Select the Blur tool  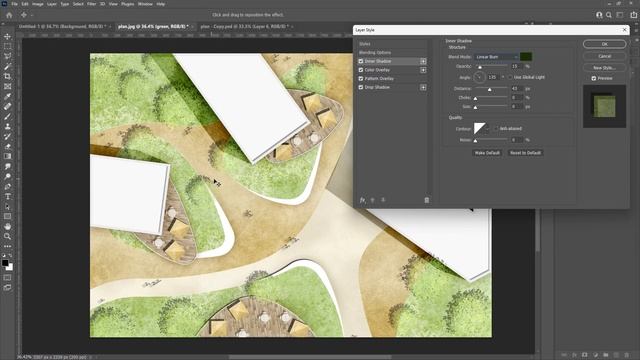pyautogui.click(x=7, y=167)
